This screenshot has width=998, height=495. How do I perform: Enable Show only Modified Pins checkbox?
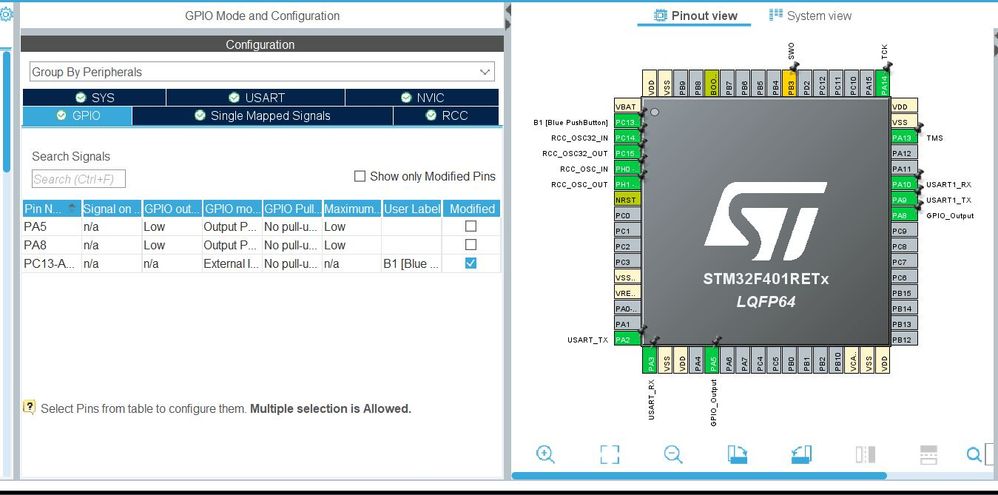point(360,176)
